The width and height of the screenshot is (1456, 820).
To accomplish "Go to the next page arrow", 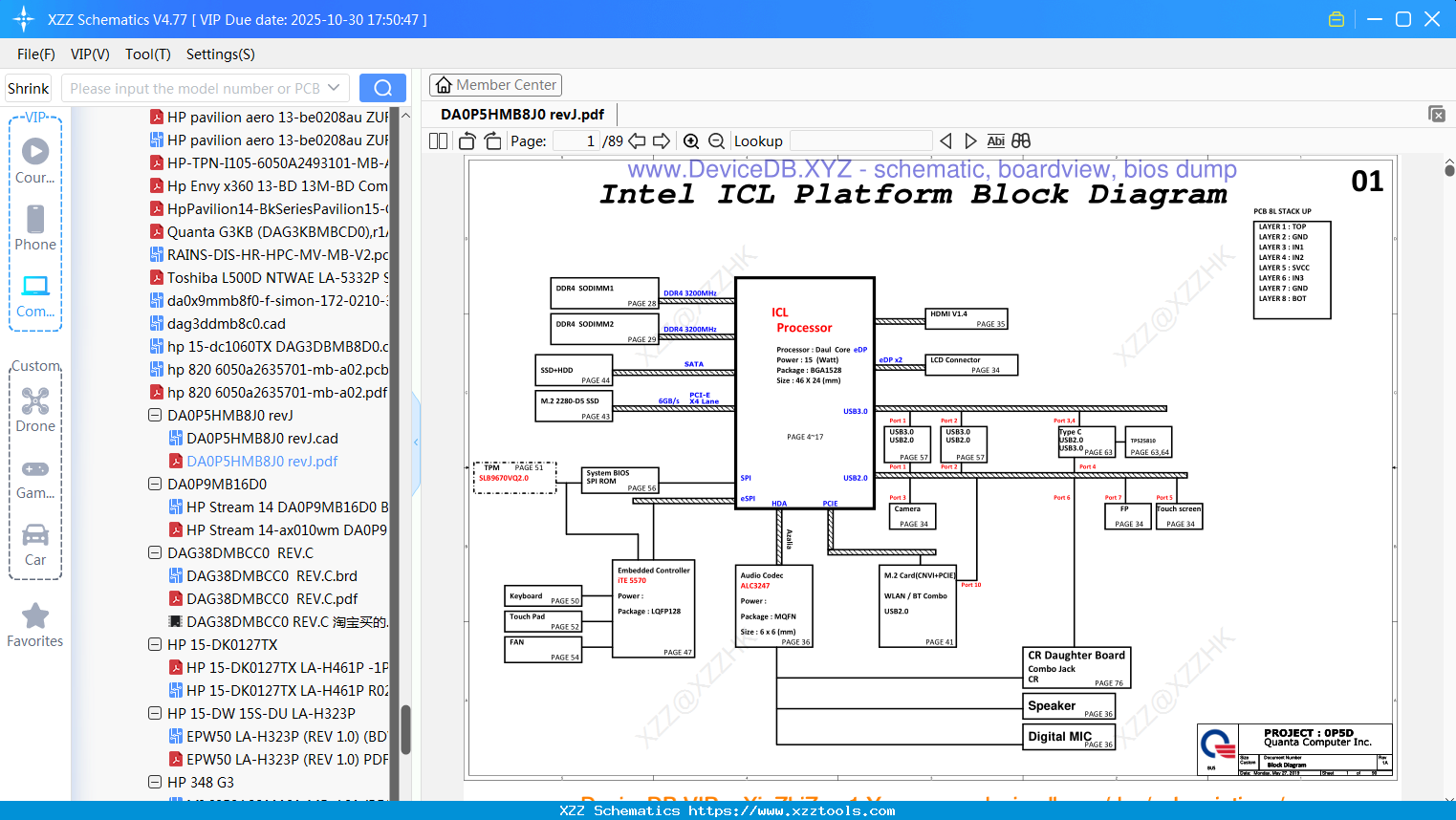I will tap(662, 141).
